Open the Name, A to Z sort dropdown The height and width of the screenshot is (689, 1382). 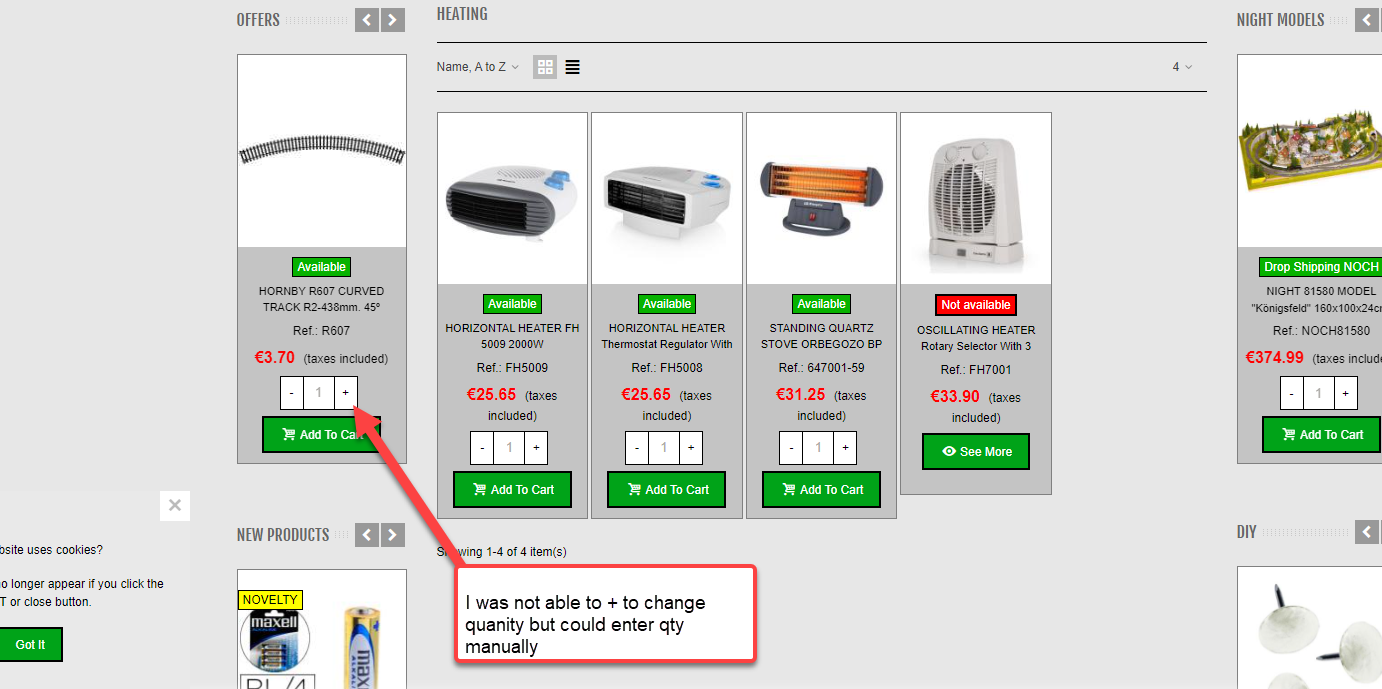click(478, 67)
